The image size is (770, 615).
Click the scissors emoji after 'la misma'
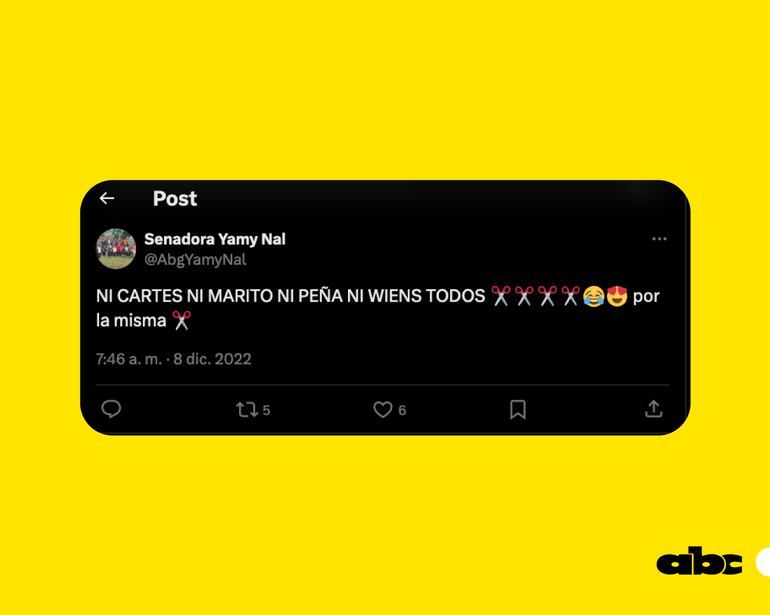(182, 321)
